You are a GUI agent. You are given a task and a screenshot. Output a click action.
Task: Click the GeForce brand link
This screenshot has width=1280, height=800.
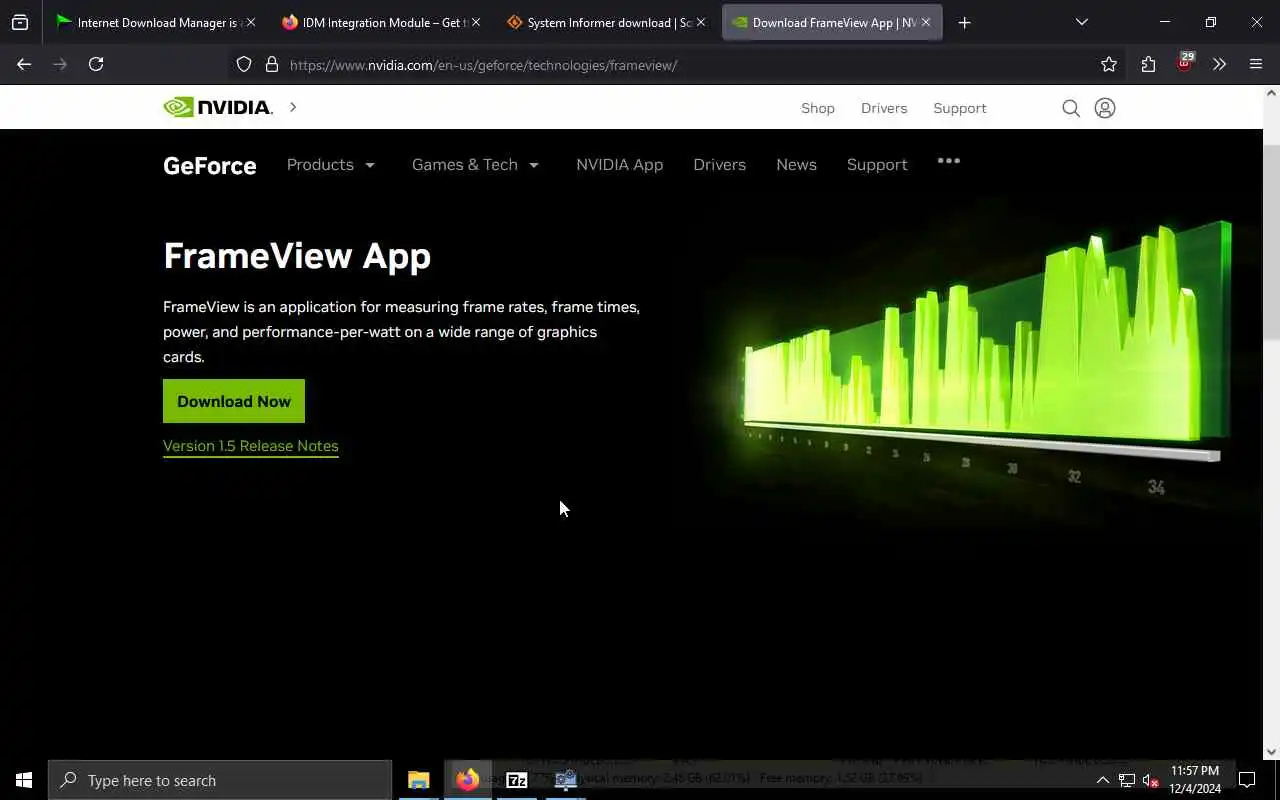209,165
